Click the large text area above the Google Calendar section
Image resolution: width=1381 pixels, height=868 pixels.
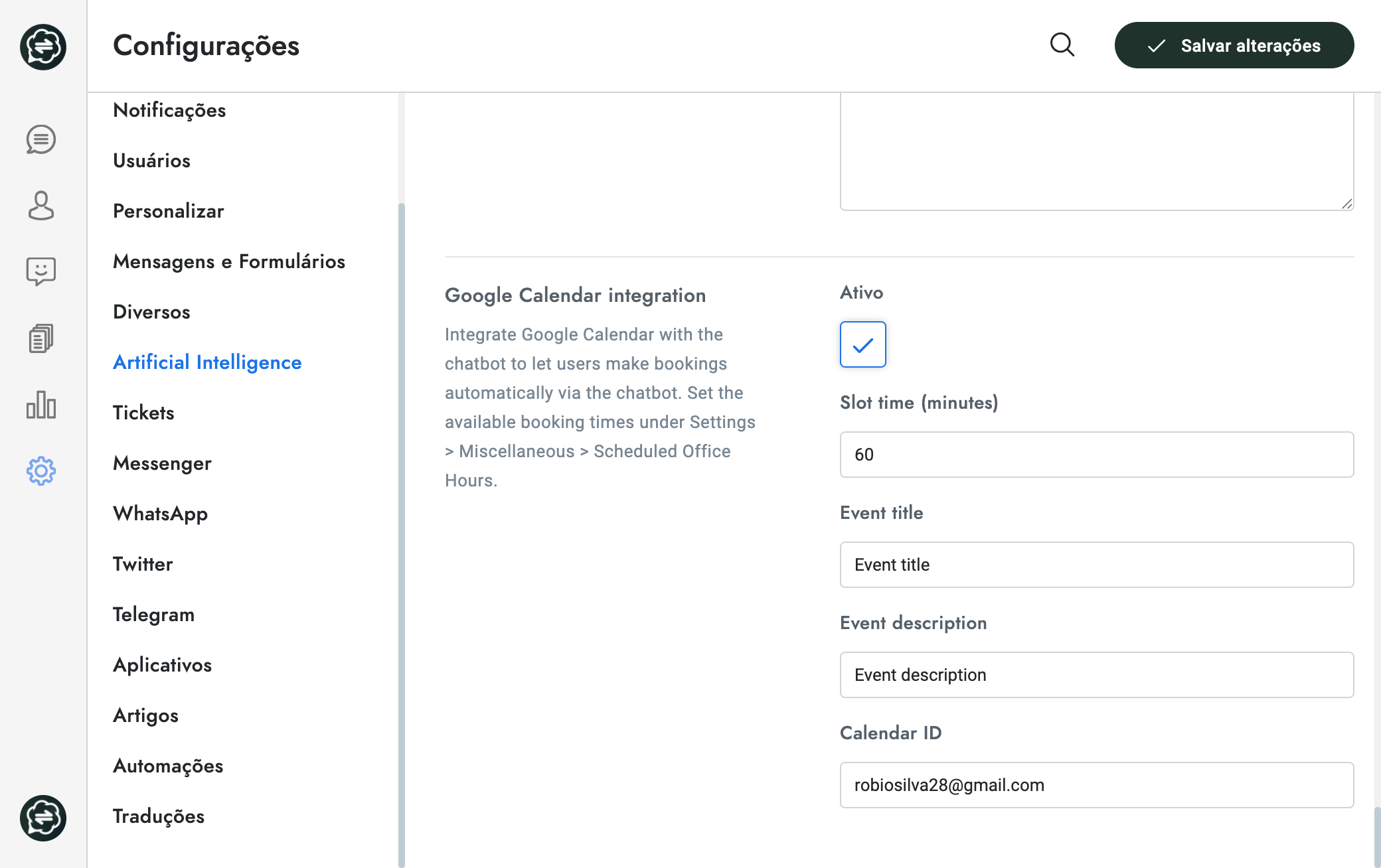[x=1097, y=151]
